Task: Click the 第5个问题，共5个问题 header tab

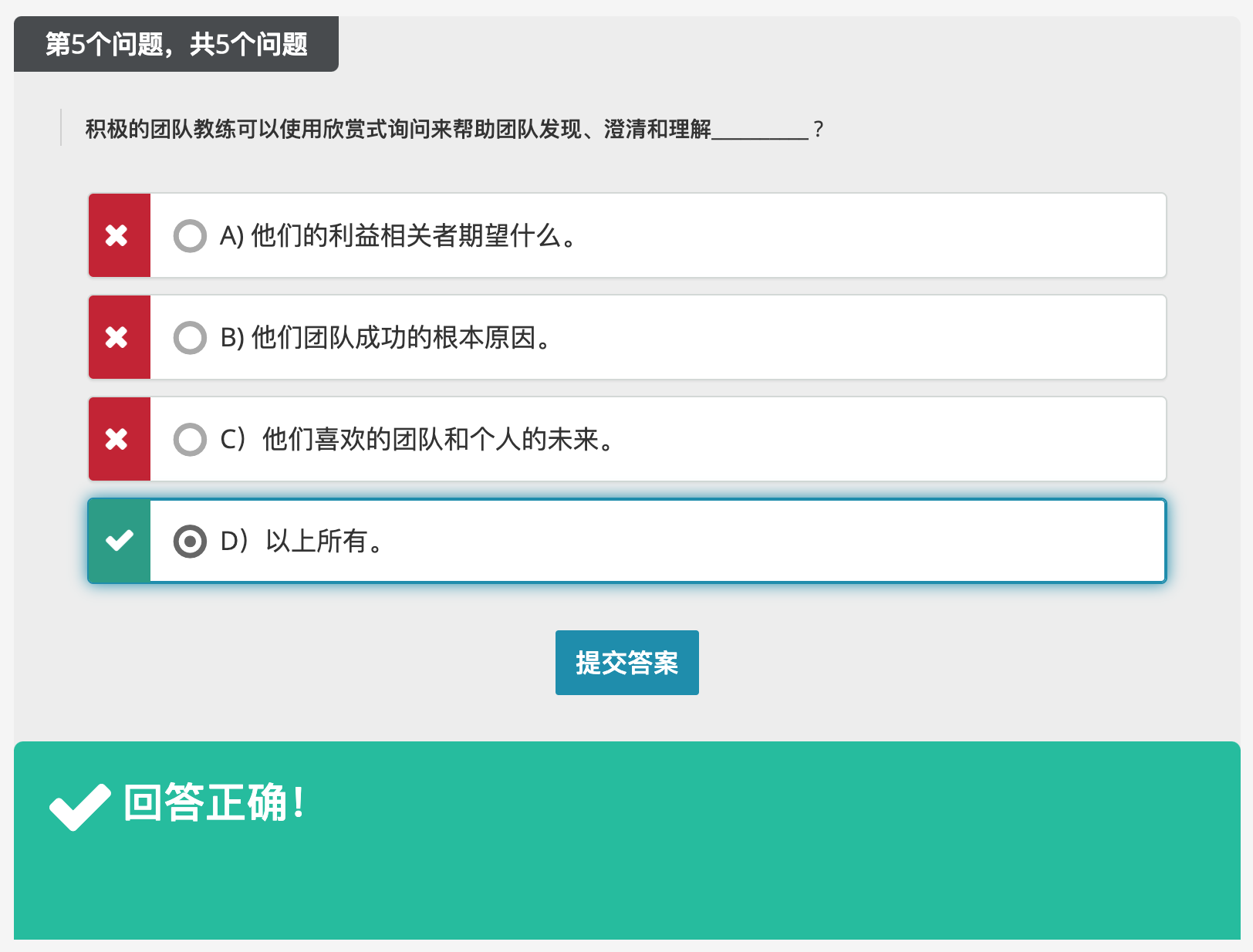Action: (x=176, y=44)
